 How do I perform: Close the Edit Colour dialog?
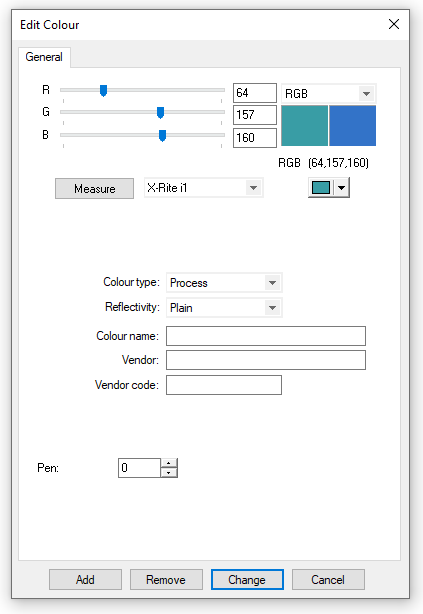coord(394,24)
